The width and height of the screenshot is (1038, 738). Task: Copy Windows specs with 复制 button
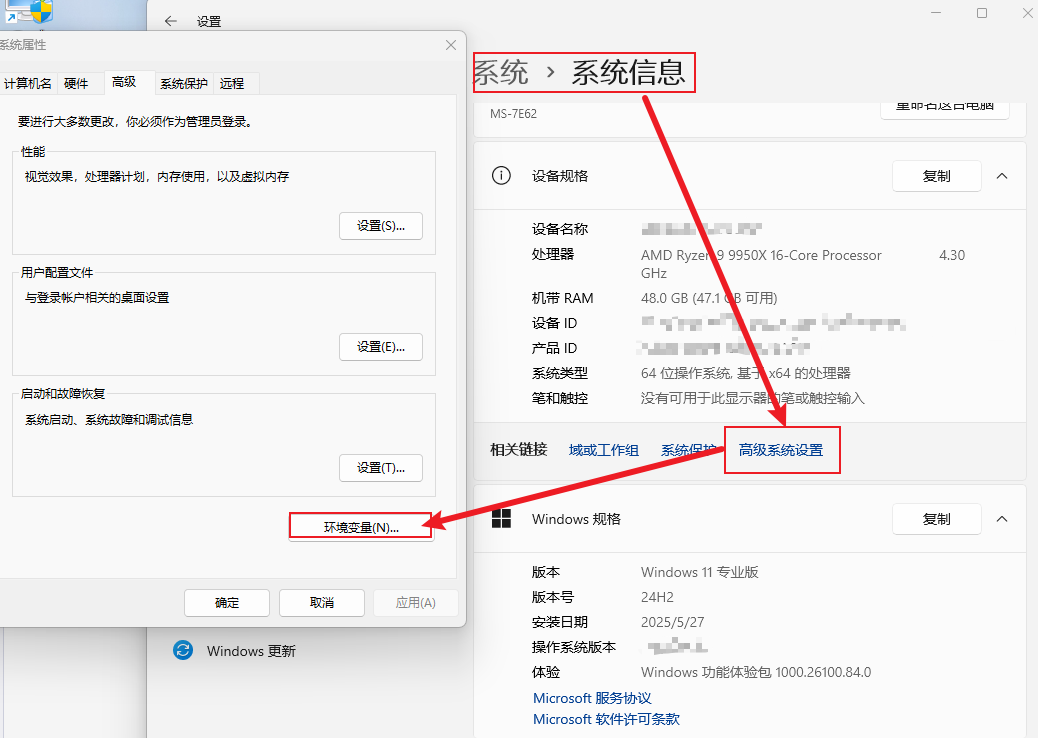[x=937, y=519]
